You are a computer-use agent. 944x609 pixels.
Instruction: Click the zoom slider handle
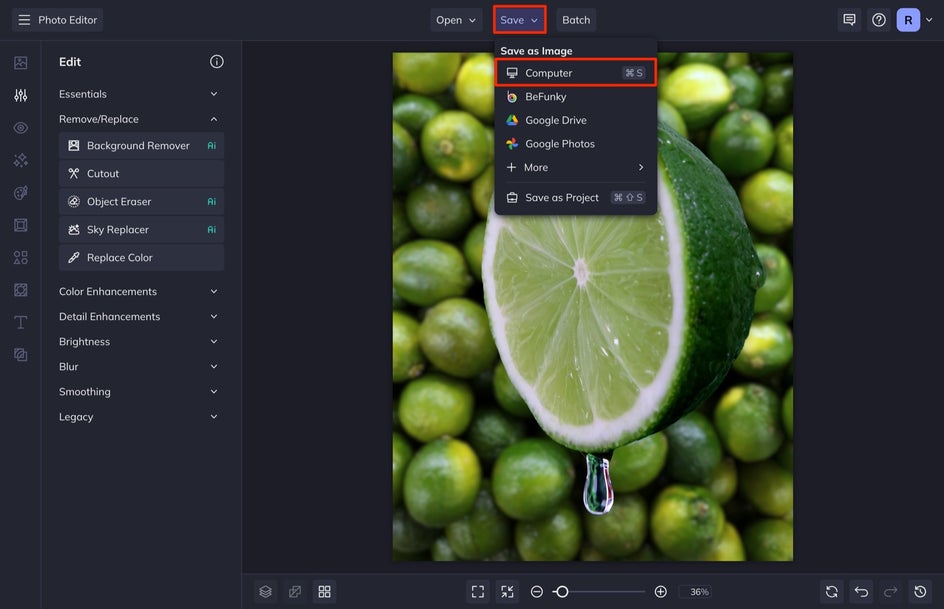(562, 592)
